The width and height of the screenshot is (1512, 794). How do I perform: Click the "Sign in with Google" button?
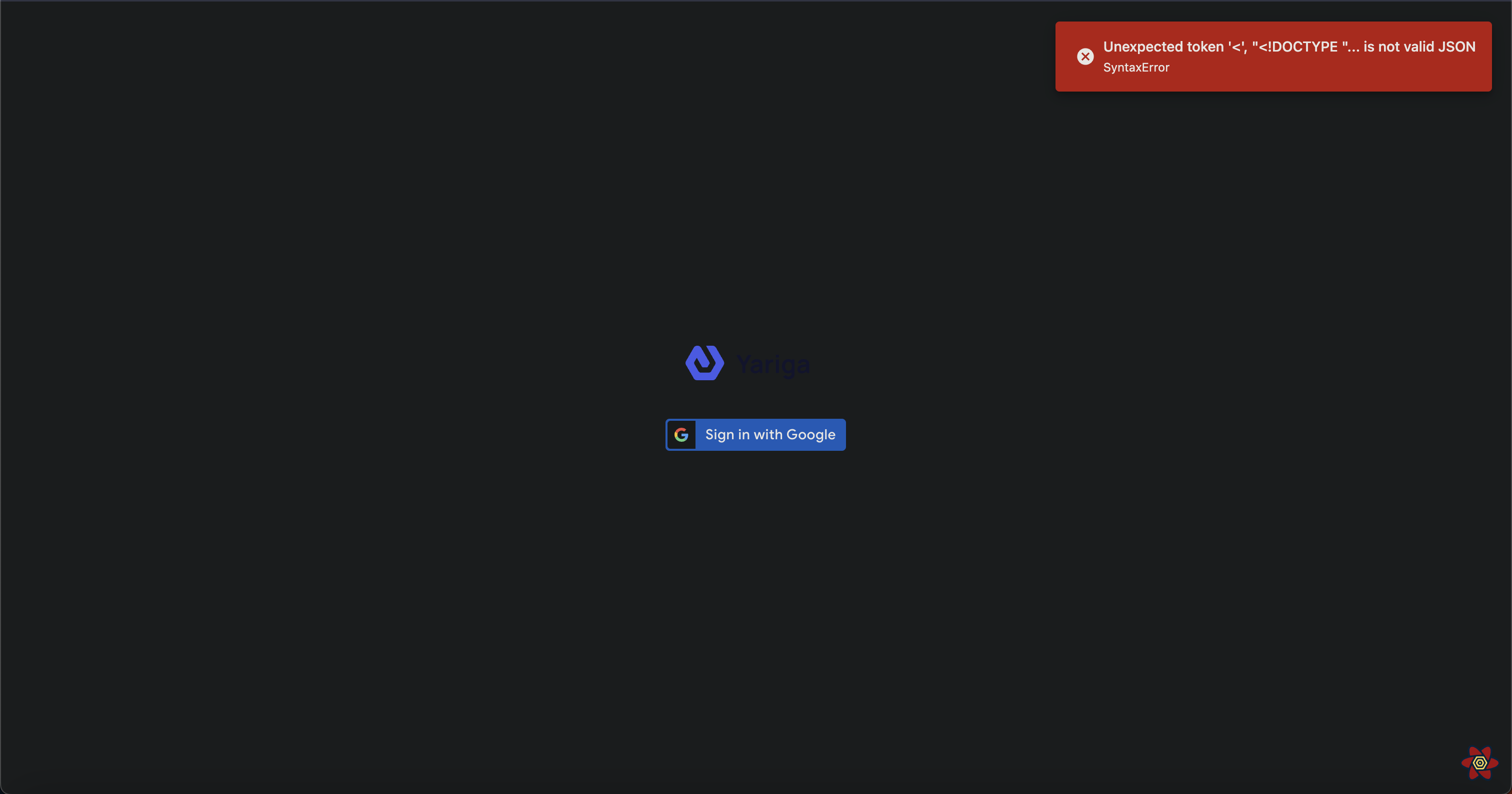pos(755,435)
